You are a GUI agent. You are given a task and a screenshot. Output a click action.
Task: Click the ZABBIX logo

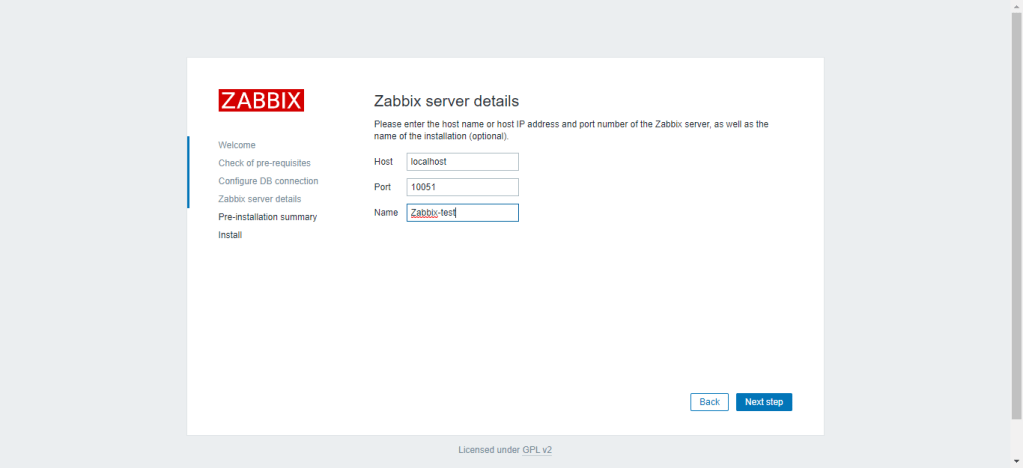[261, 100]
